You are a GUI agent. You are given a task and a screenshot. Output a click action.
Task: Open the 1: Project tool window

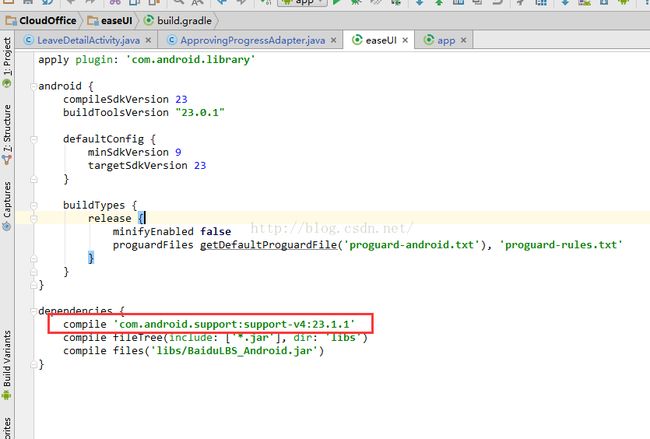coord(7,62)
